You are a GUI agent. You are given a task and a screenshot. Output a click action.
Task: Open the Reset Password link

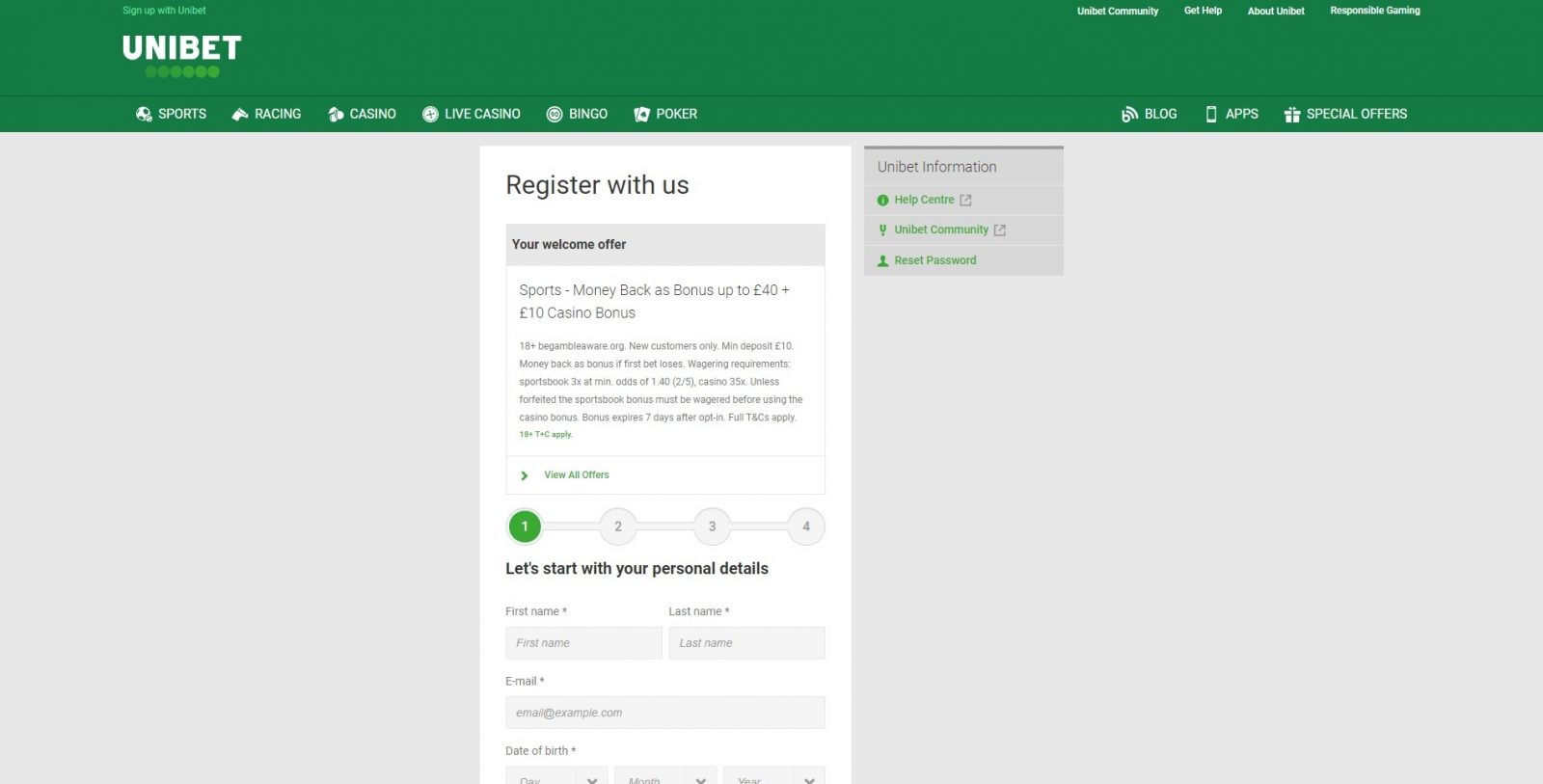(934, 260)
